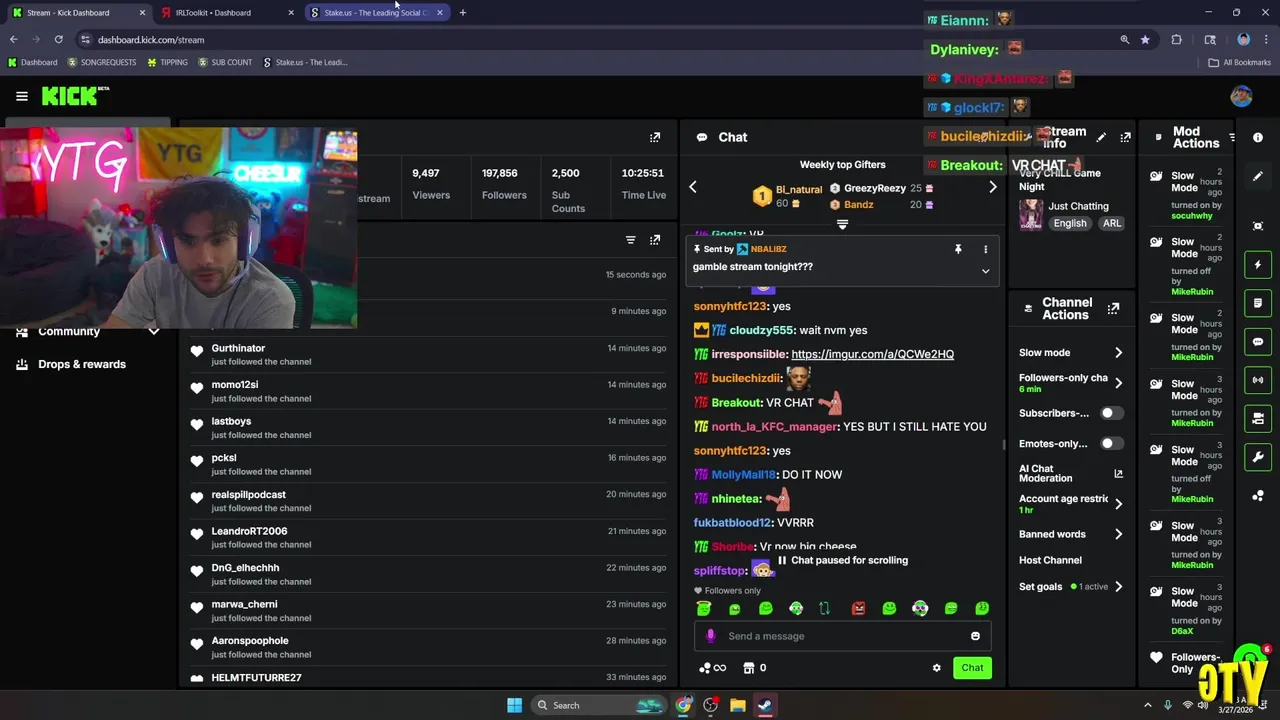The height and width of the screenshot is (720, 1280).
Task: Click realspillpodcast in activity feed
Action: coord(248,494)
